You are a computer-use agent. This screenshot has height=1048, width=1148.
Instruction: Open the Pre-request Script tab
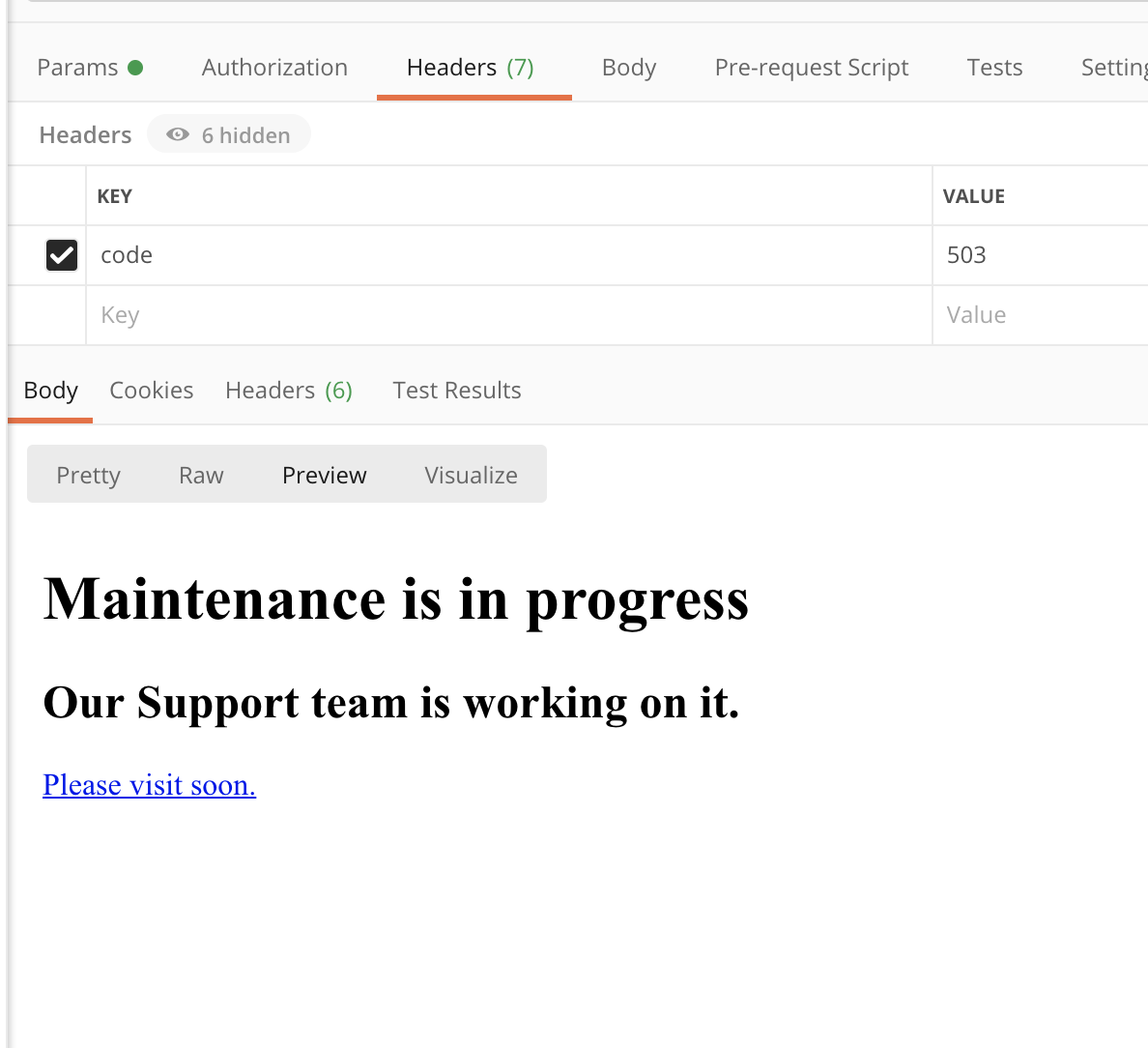click(812, 67)
